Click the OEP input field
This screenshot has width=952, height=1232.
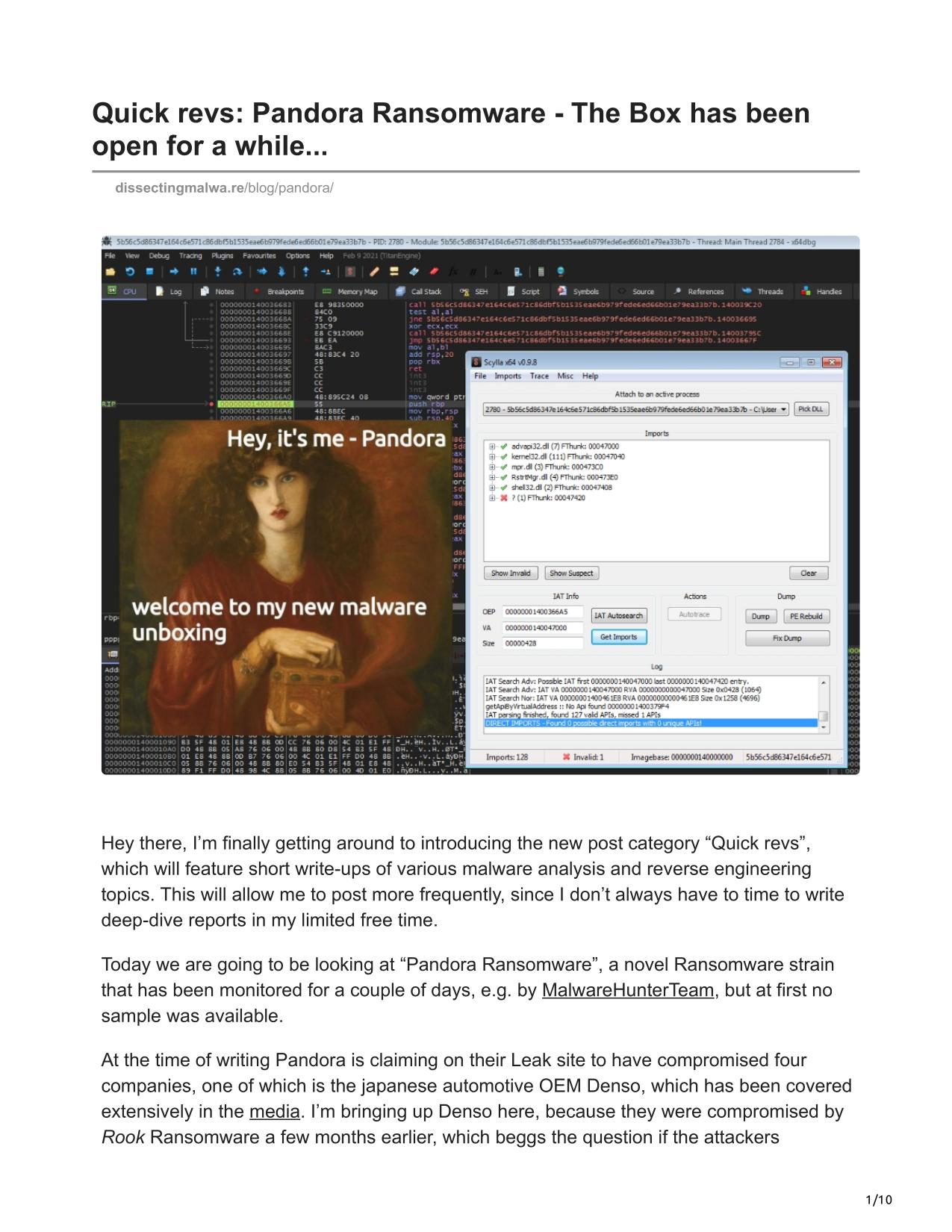tap(542, 612)
